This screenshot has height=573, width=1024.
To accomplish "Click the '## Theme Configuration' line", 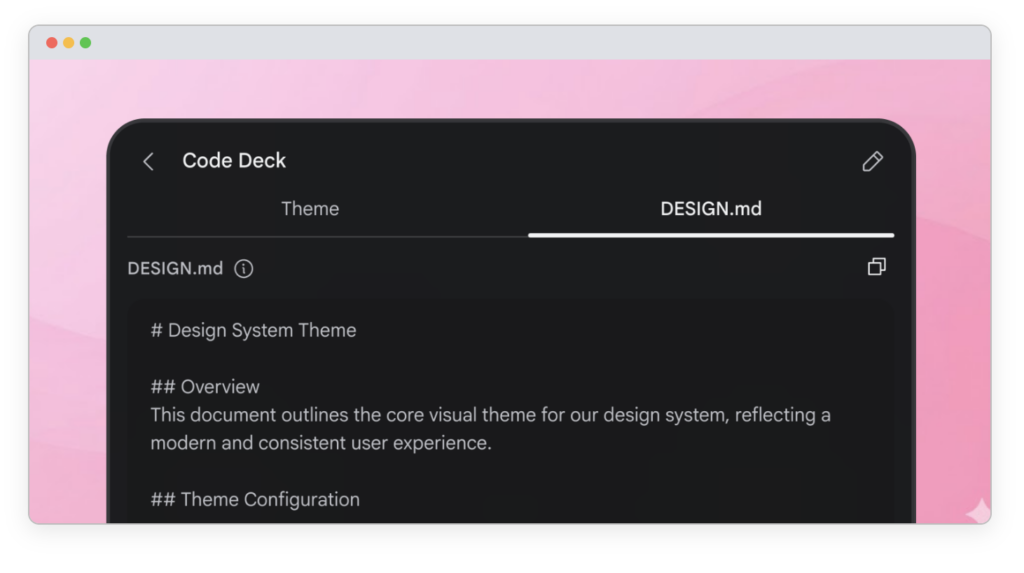I will [255, 500].
